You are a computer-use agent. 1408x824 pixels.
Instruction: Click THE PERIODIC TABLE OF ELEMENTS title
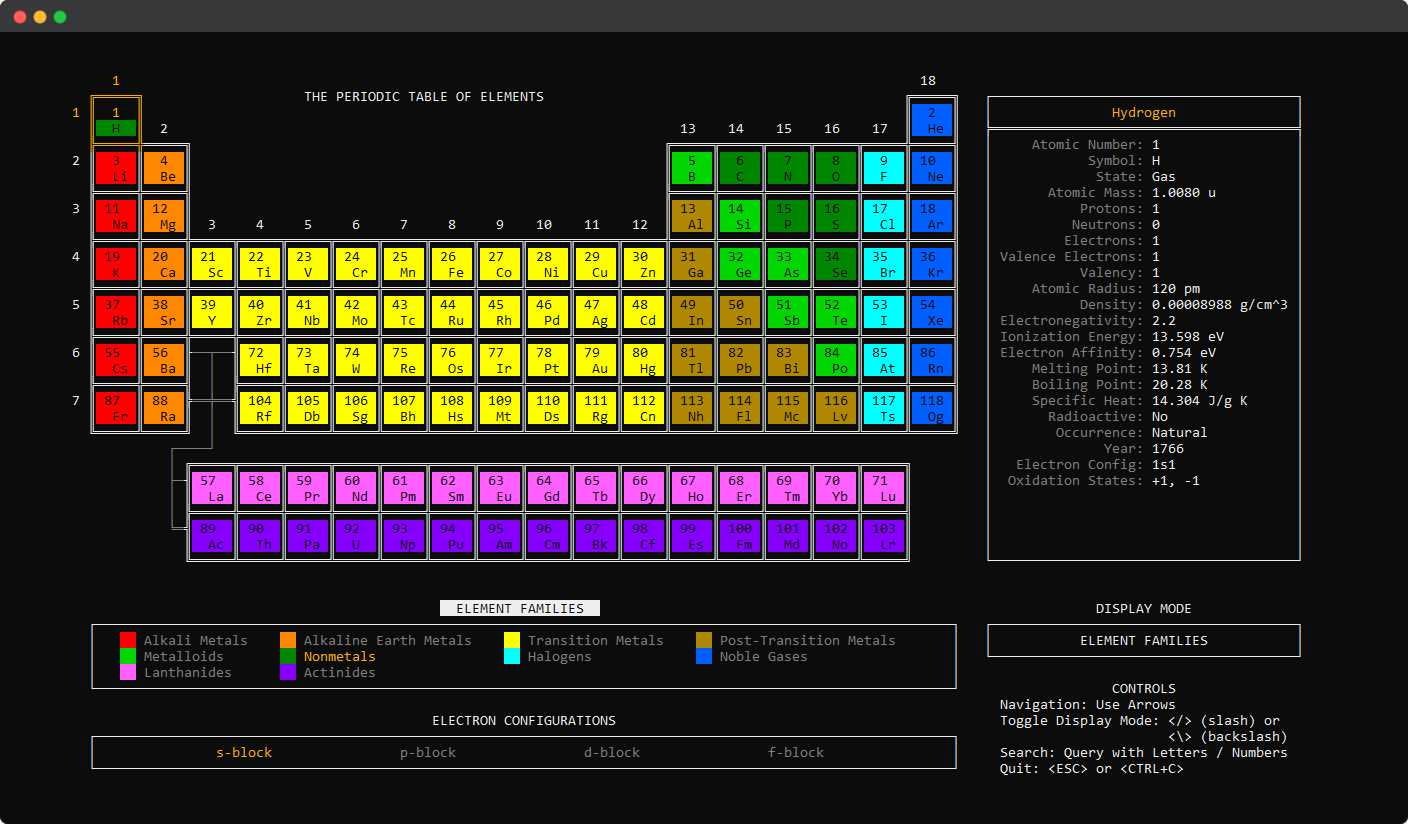424,96
